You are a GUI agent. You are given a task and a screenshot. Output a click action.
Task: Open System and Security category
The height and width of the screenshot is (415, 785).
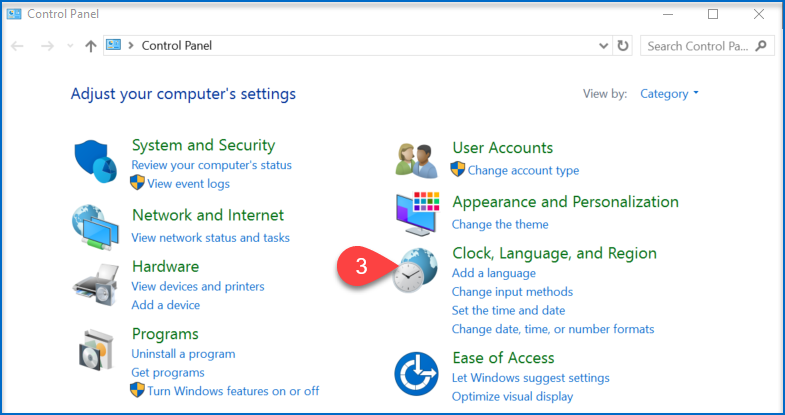coord(203,145)
